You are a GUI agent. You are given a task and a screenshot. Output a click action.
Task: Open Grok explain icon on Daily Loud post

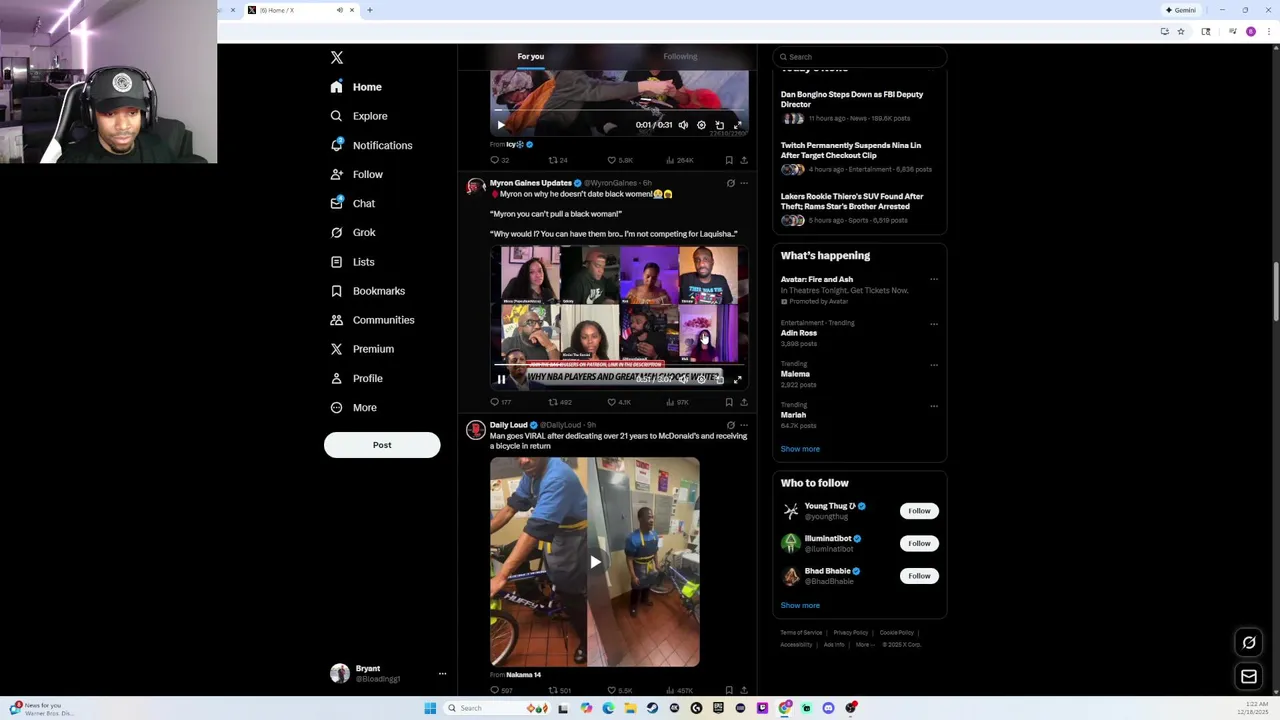click(x=730, y=425)
